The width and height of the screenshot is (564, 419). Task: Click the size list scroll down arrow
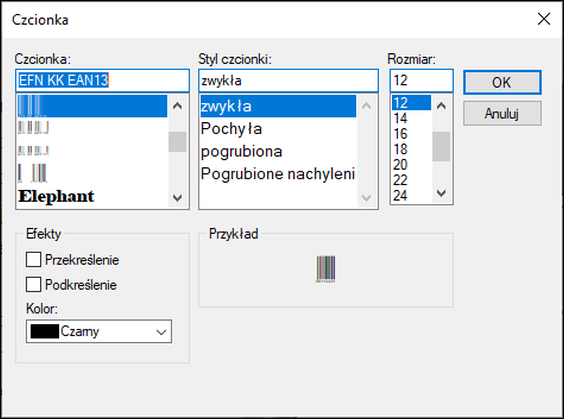pos(441,193)
